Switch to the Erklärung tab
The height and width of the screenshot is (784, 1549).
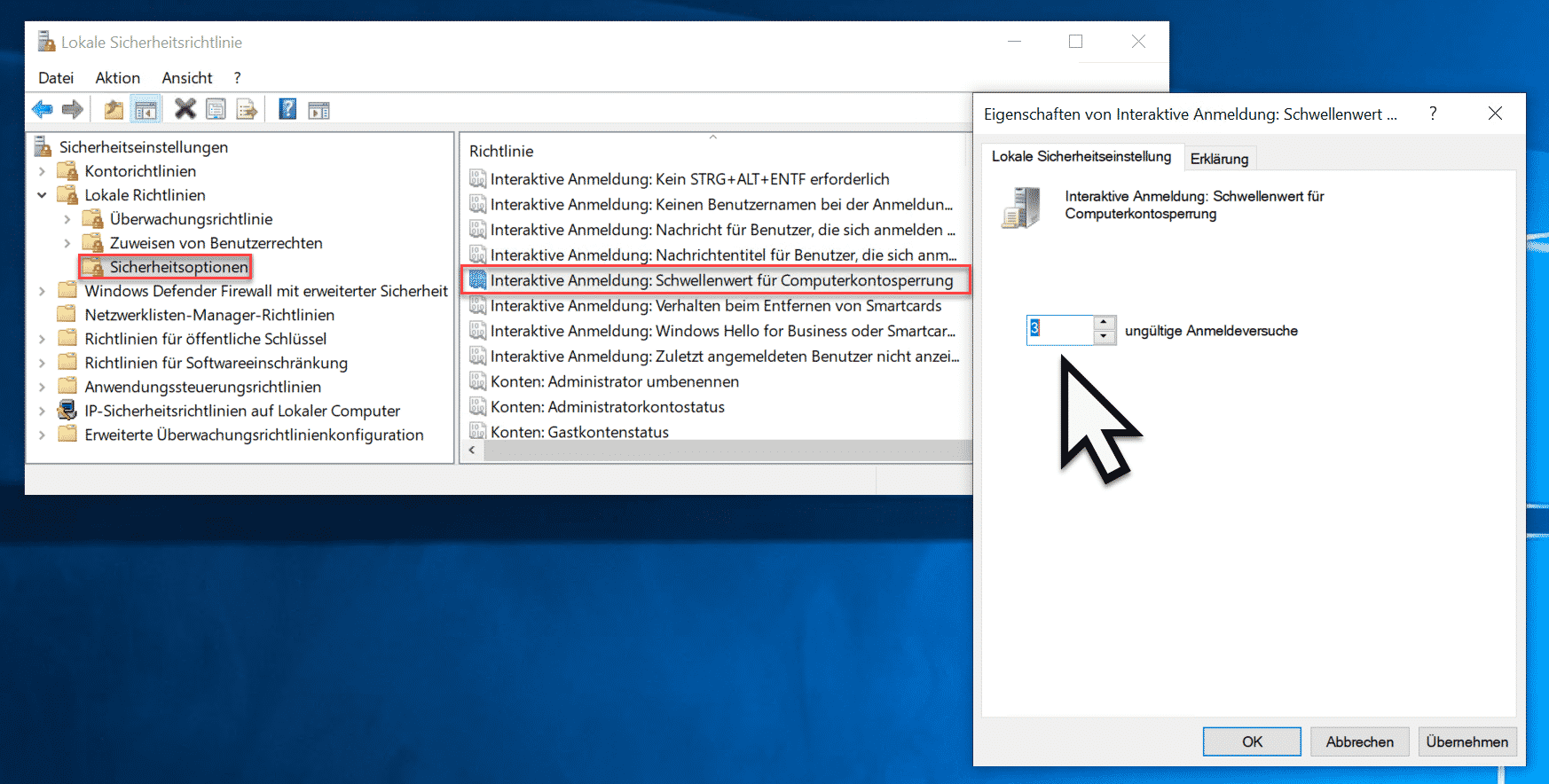pyautogui.click(x=1219, y=159)
